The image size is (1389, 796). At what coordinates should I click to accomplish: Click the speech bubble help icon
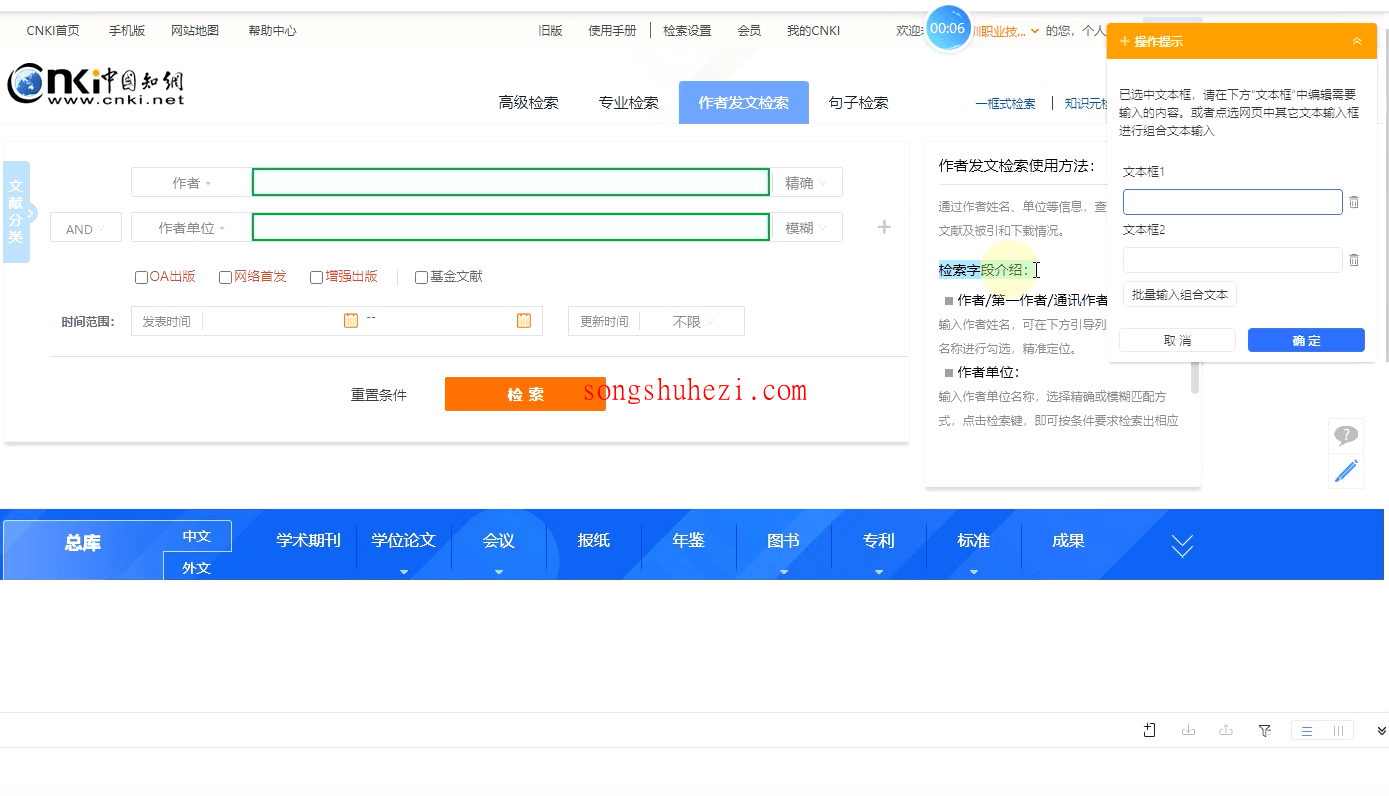[1346, 436]
